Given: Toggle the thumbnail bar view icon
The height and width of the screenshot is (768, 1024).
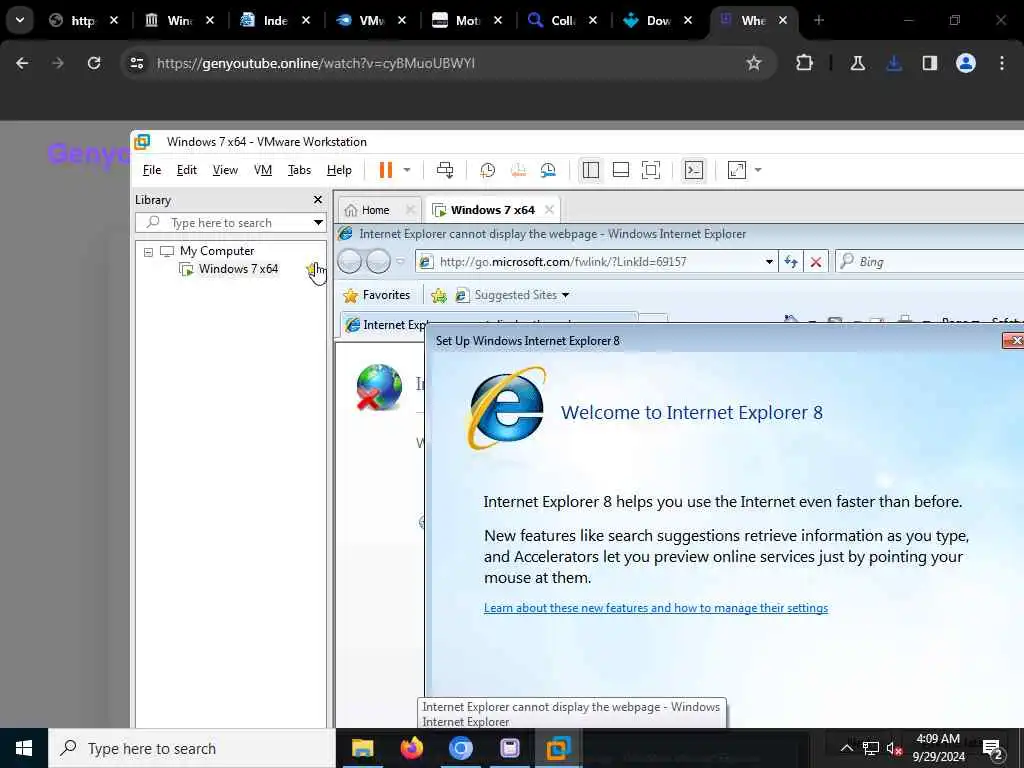Looking at the screenshot, I should (620, 170).
